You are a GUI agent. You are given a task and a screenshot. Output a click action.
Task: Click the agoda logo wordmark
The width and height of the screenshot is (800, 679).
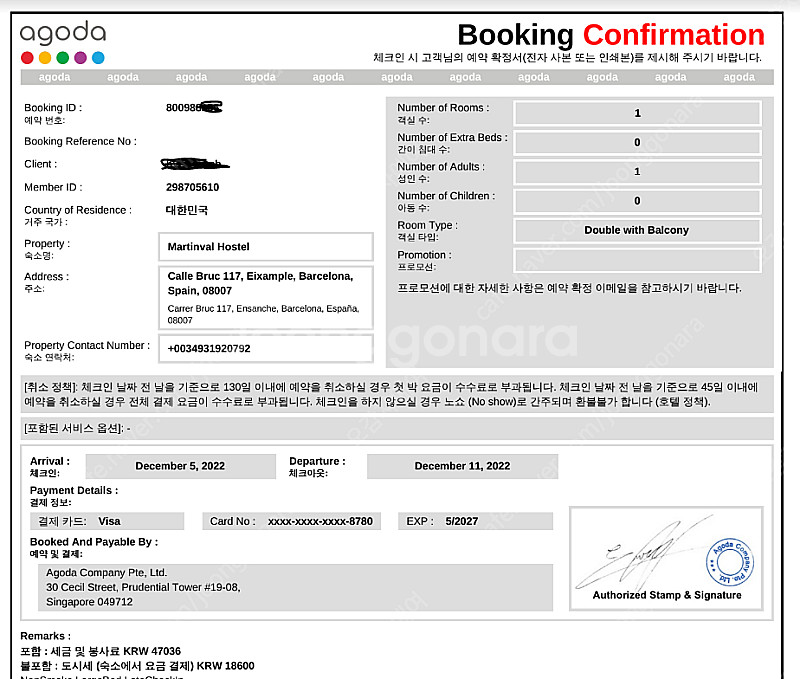click(x=63, y=33)
